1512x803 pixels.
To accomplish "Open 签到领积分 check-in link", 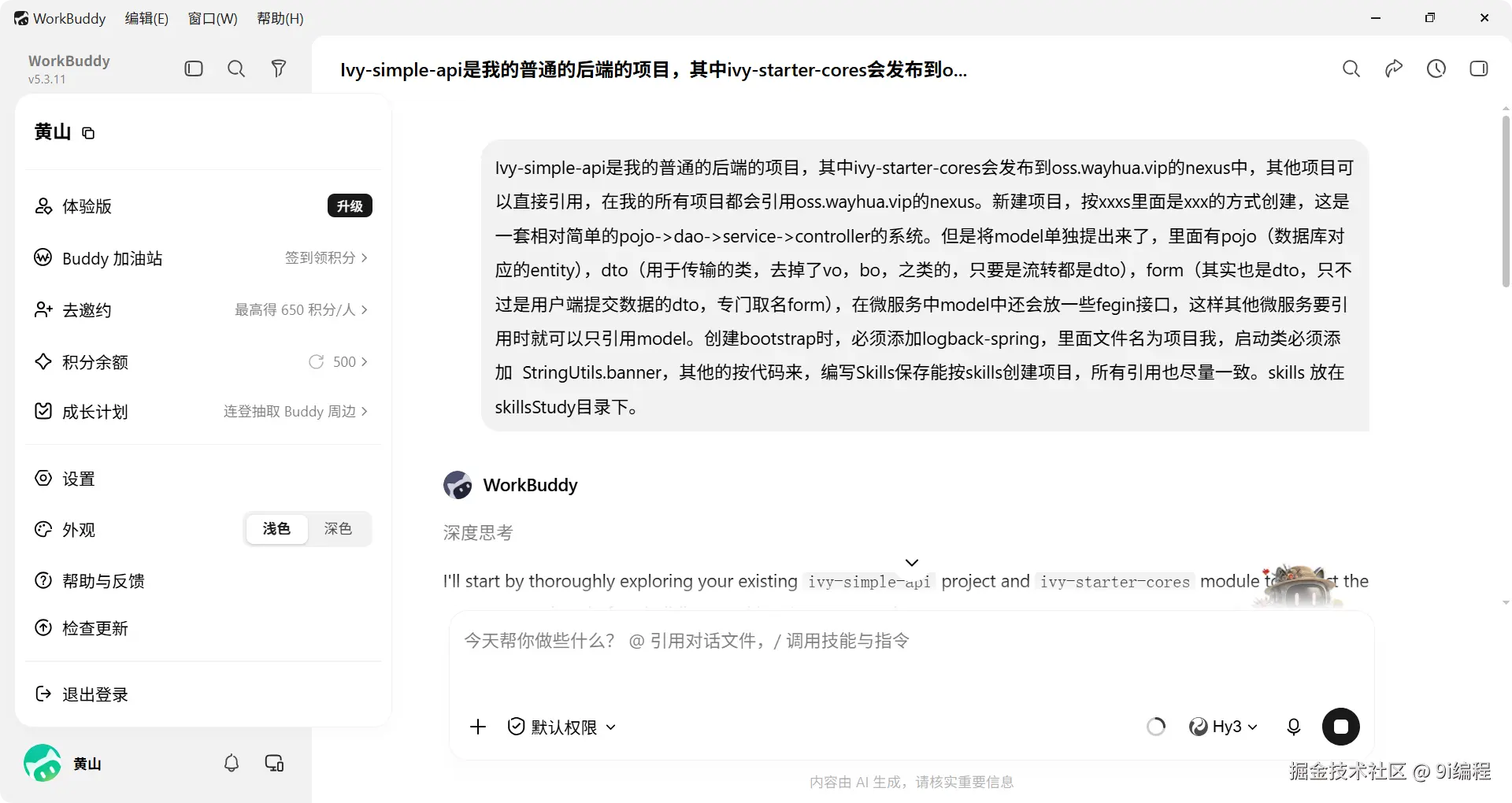I will pos(326,257).
